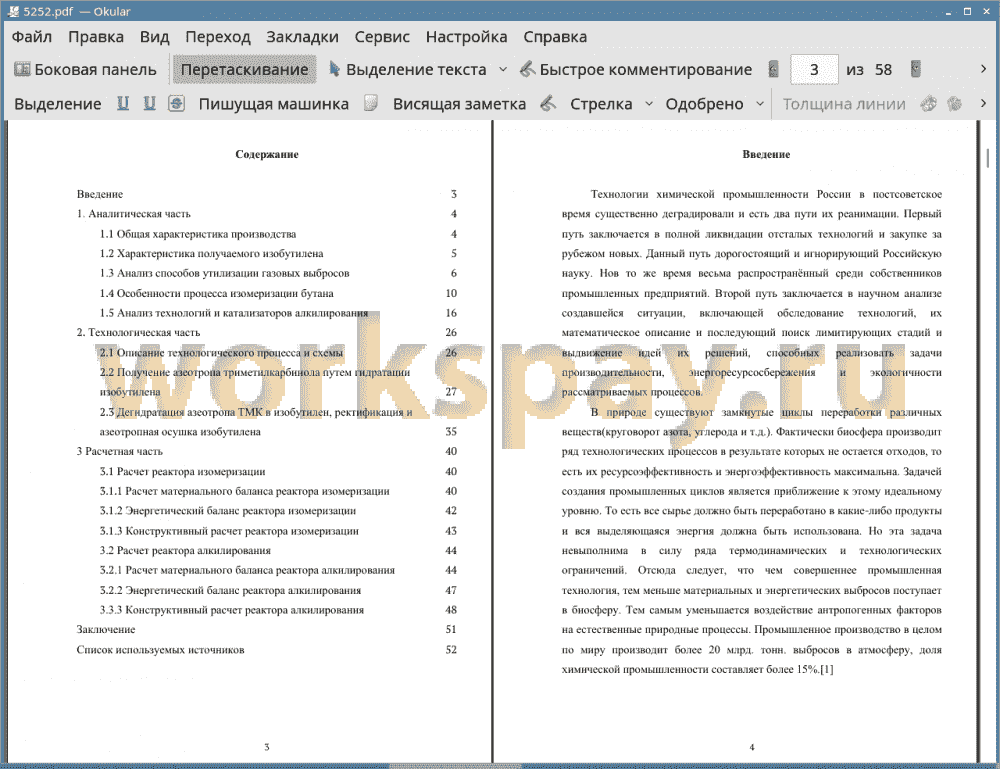Open the Закладки menu
1000x769 pixels.
(x=302, y=37)
